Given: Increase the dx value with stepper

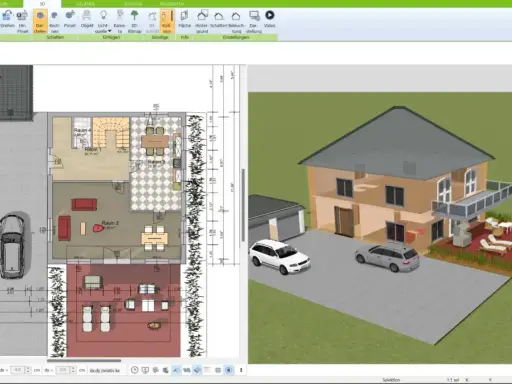Looking at the screenshot, I should pos(28,368).
